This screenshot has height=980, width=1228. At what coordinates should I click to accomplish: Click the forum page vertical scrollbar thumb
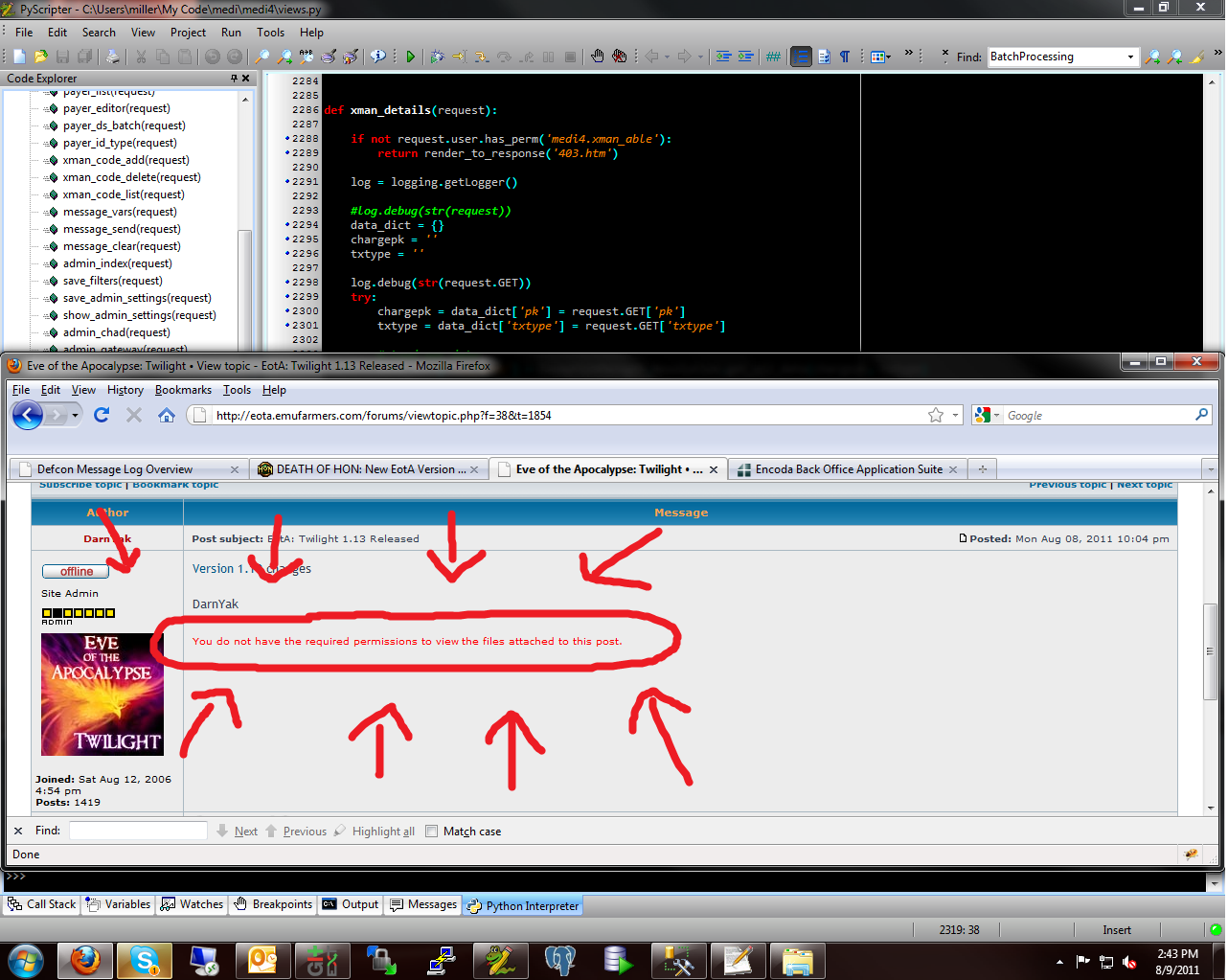tap(1211, 651)
